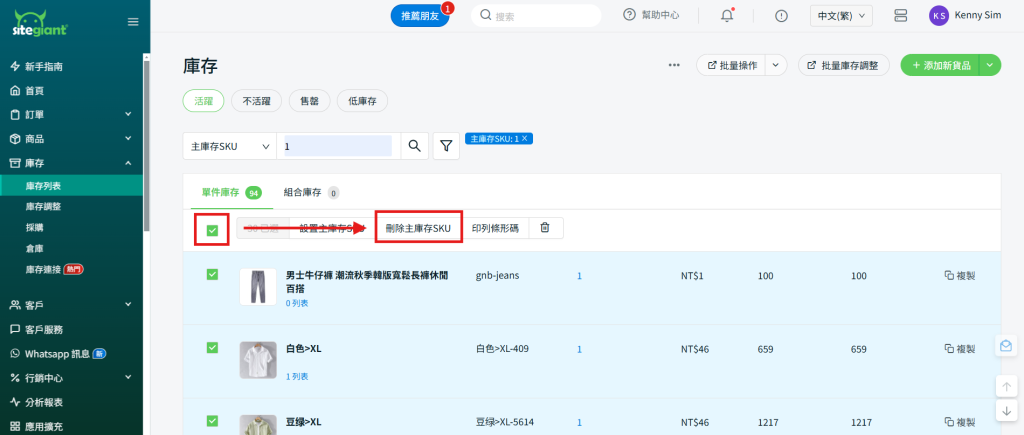Open the dropdown arrow beside 批量操作
The width and height of the screenshot is (1024, 435).
pyautogui.click(x=776, y=65)
